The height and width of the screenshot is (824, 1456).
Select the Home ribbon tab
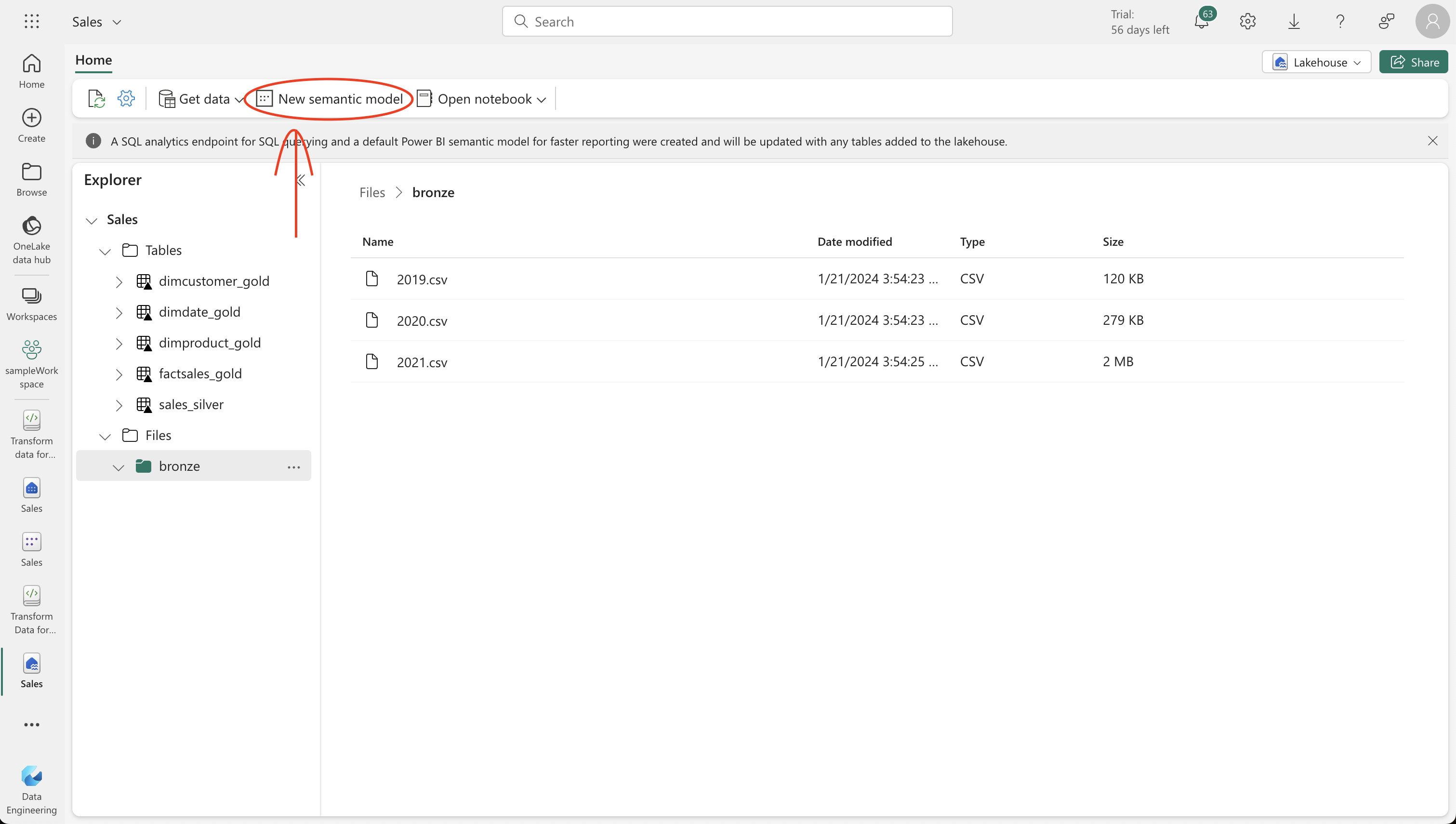93,60
